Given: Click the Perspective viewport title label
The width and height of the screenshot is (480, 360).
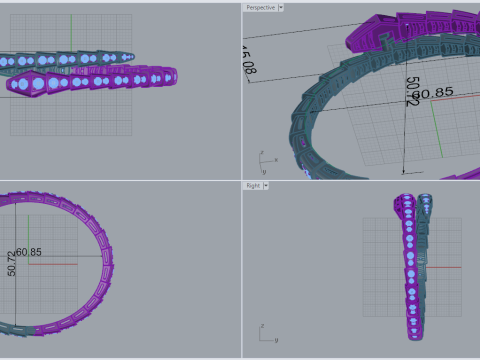Looking at the screenshot, I should [261, 8].
